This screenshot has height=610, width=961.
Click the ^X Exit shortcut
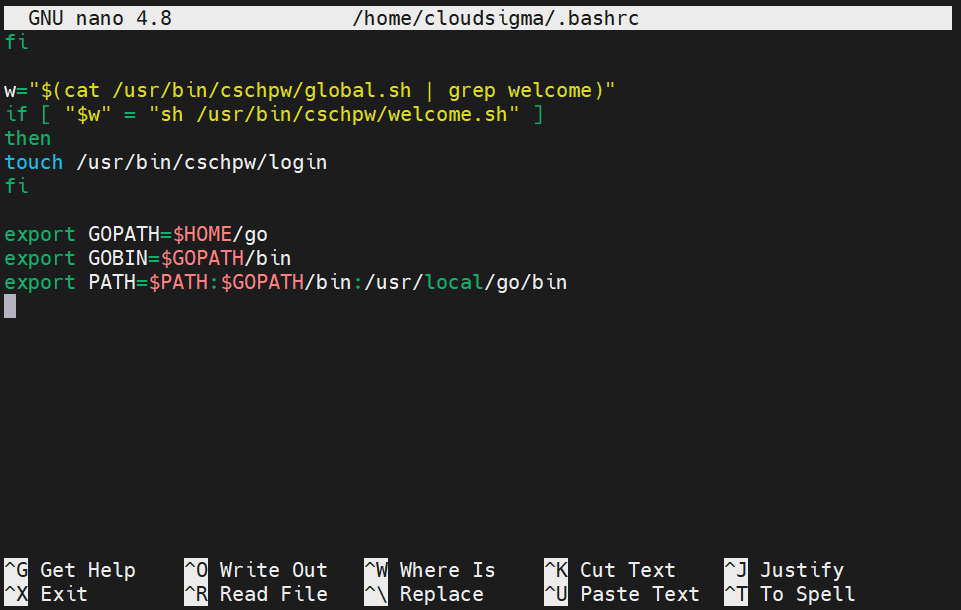click(46, 594)
